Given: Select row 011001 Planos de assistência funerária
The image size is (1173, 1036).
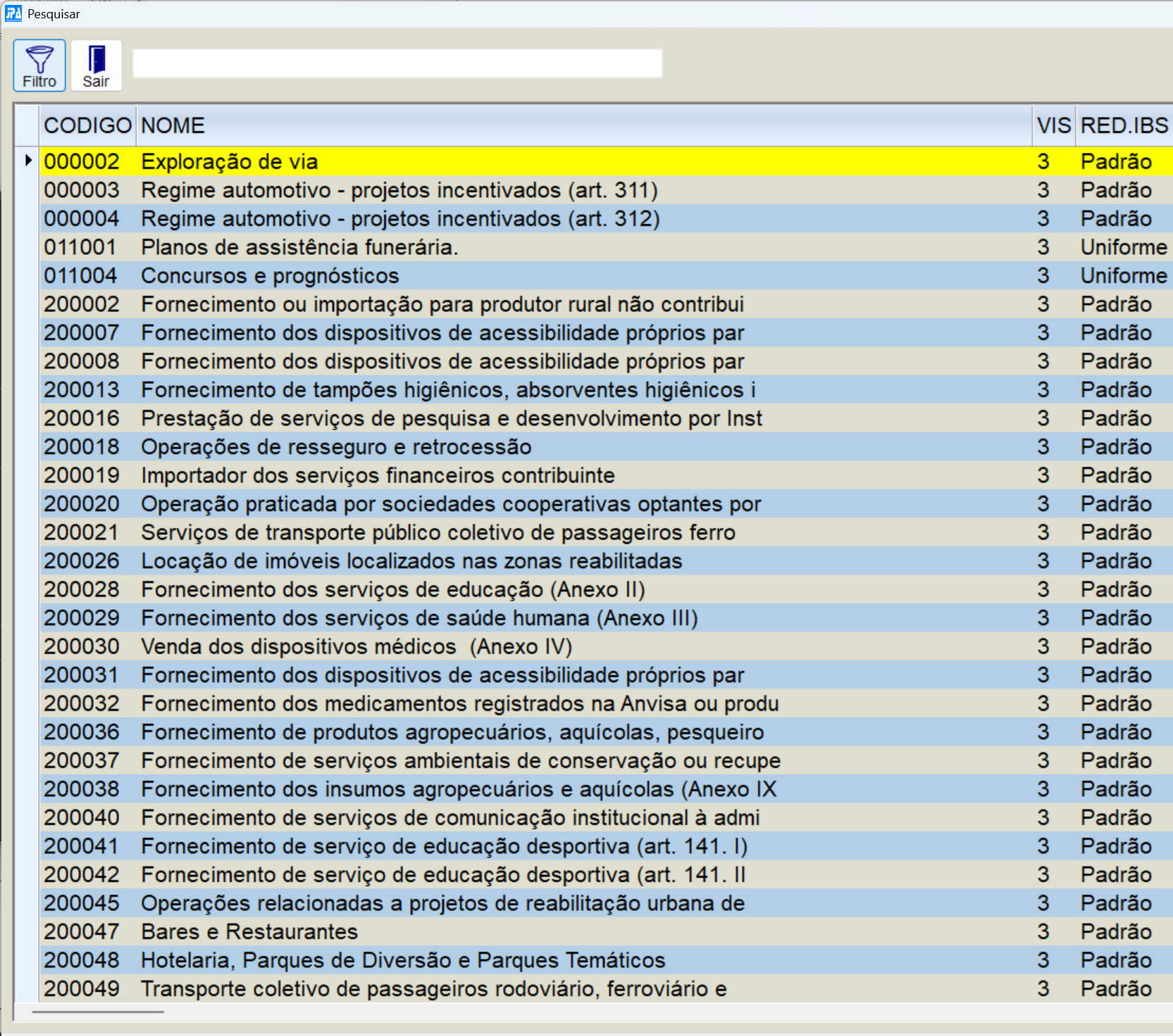Looking at the screenshot, I should [x=299, y=247].
